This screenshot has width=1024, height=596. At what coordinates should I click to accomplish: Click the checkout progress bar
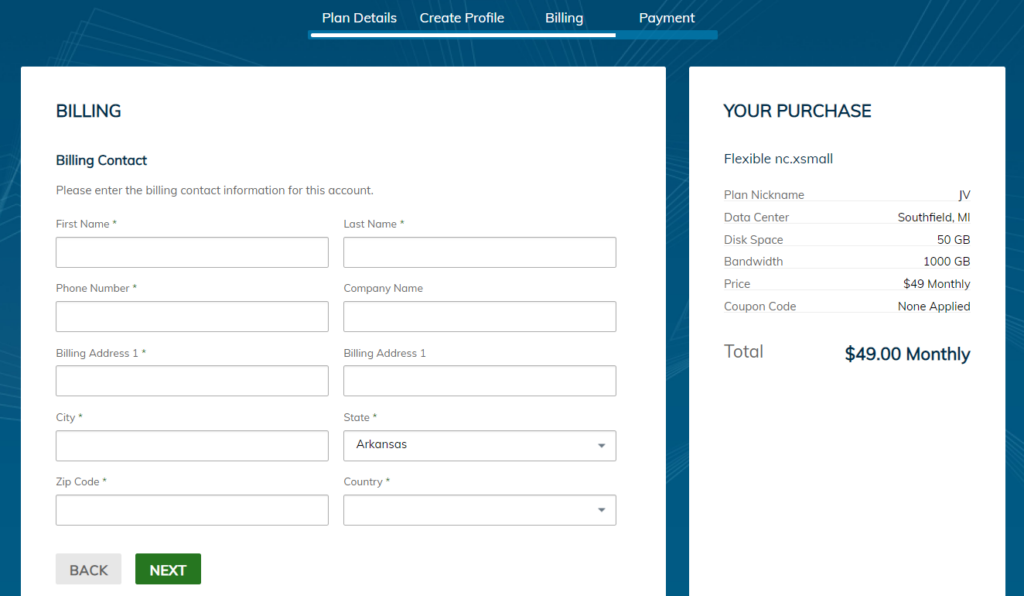click(x=513, y=35)
